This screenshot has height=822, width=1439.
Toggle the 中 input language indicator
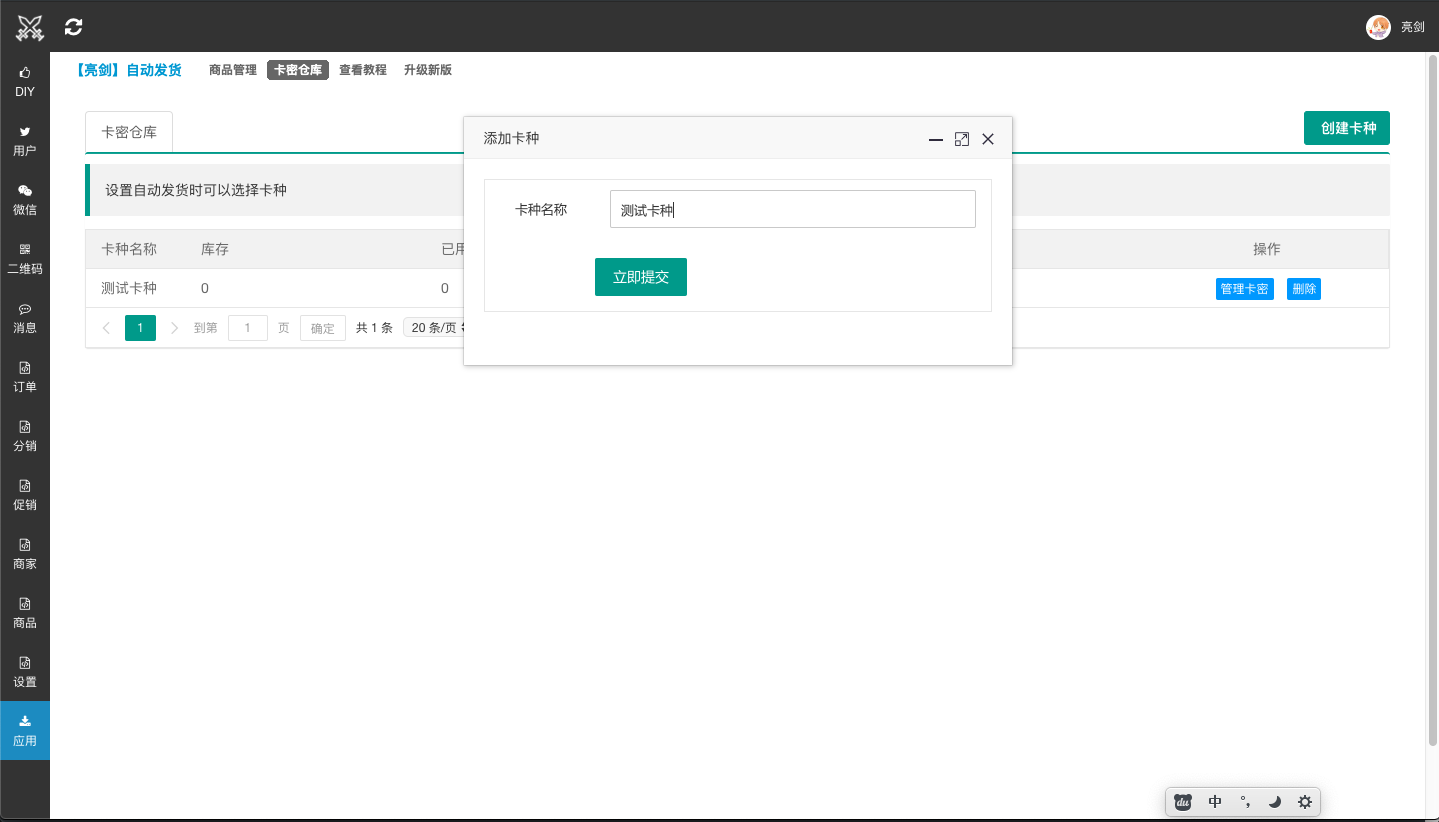(1215, 801)
